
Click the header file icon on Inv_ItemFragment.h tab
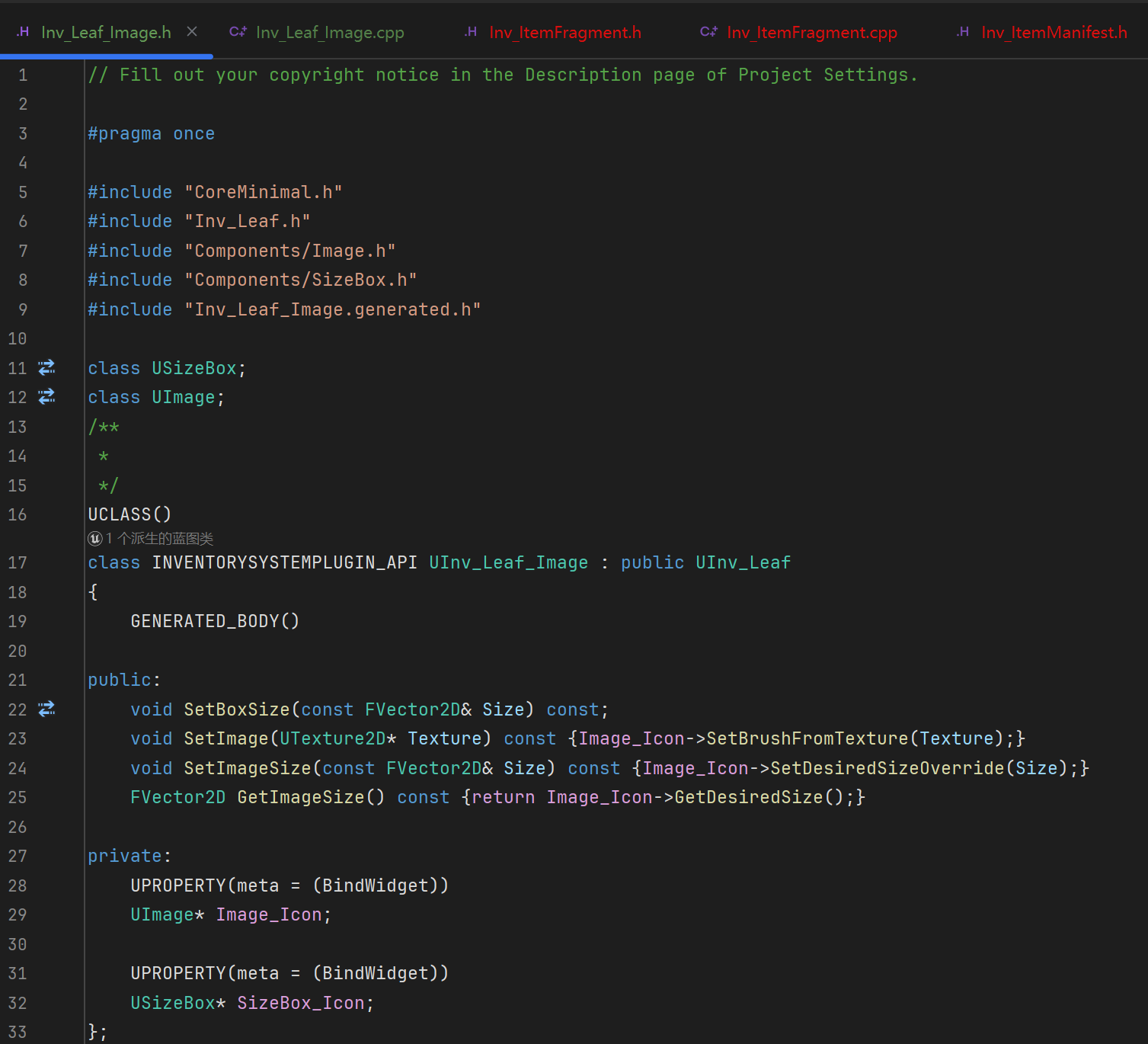click(x=471, y=31)
